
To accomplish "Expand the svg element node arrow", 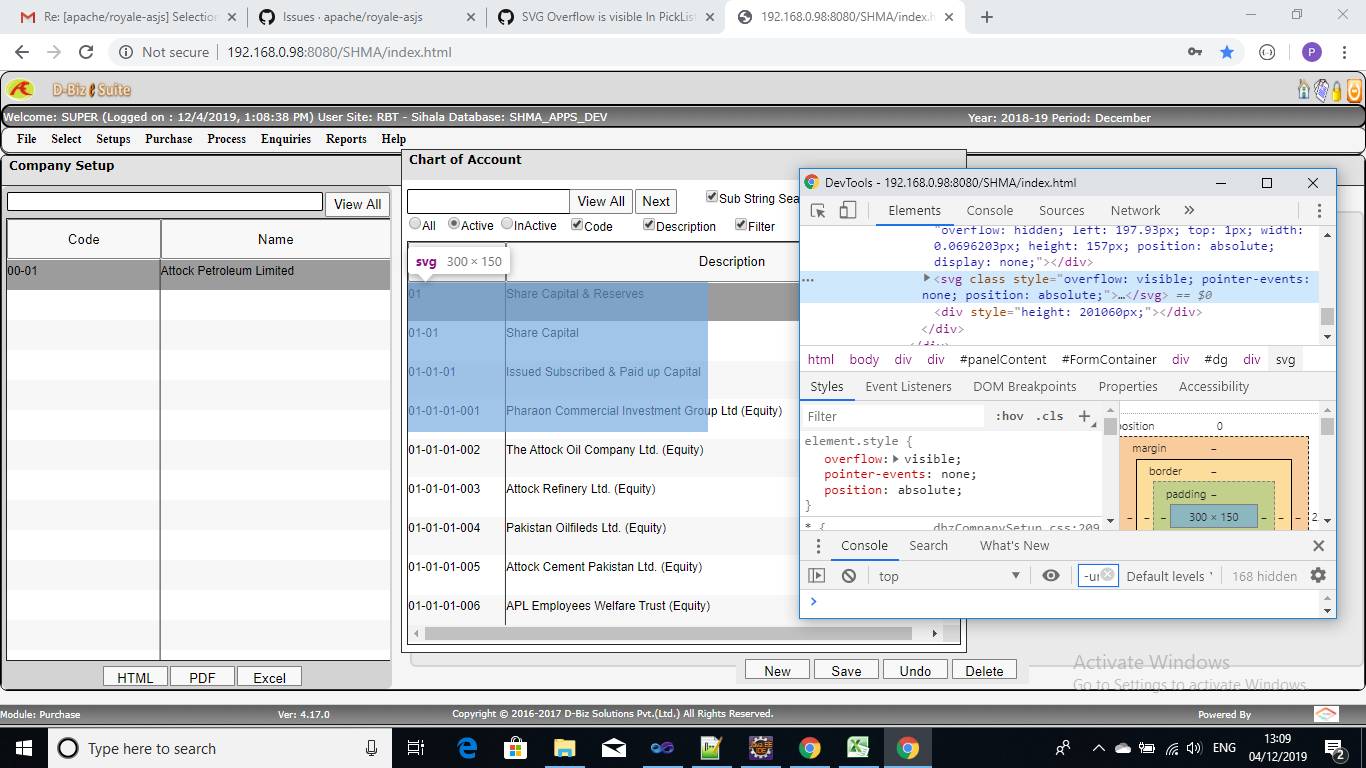I will (927, 279).
